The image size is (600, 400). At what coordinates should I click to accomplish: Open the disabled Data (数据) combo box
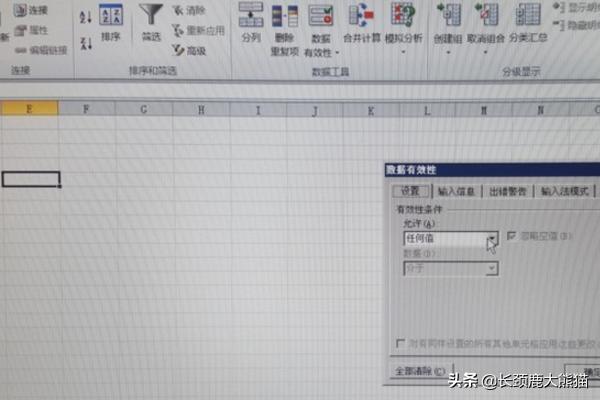(451, 269)
